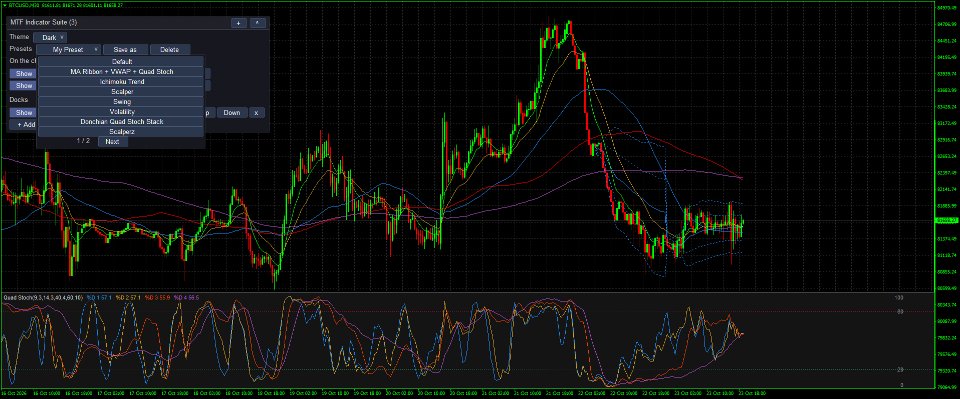Select the Swing preset

point(121,102)
